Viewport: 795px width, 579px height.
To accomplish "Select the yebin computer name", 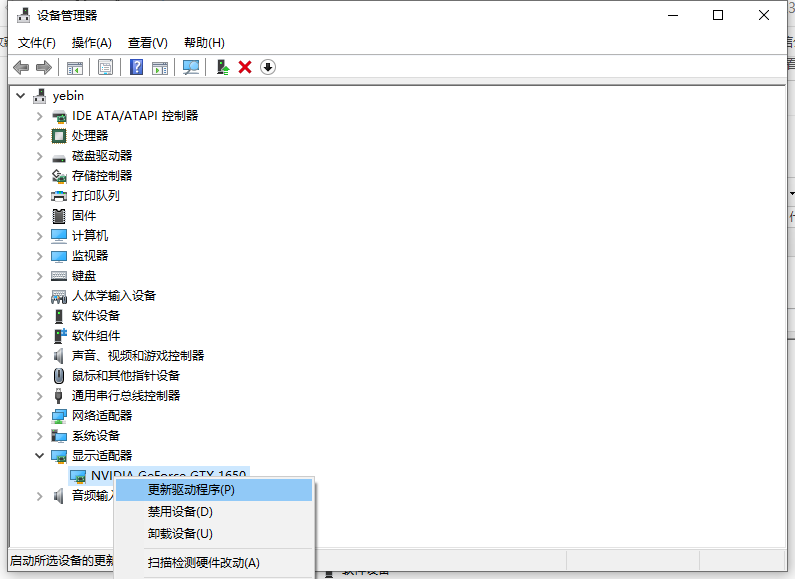I will [68, 96].
